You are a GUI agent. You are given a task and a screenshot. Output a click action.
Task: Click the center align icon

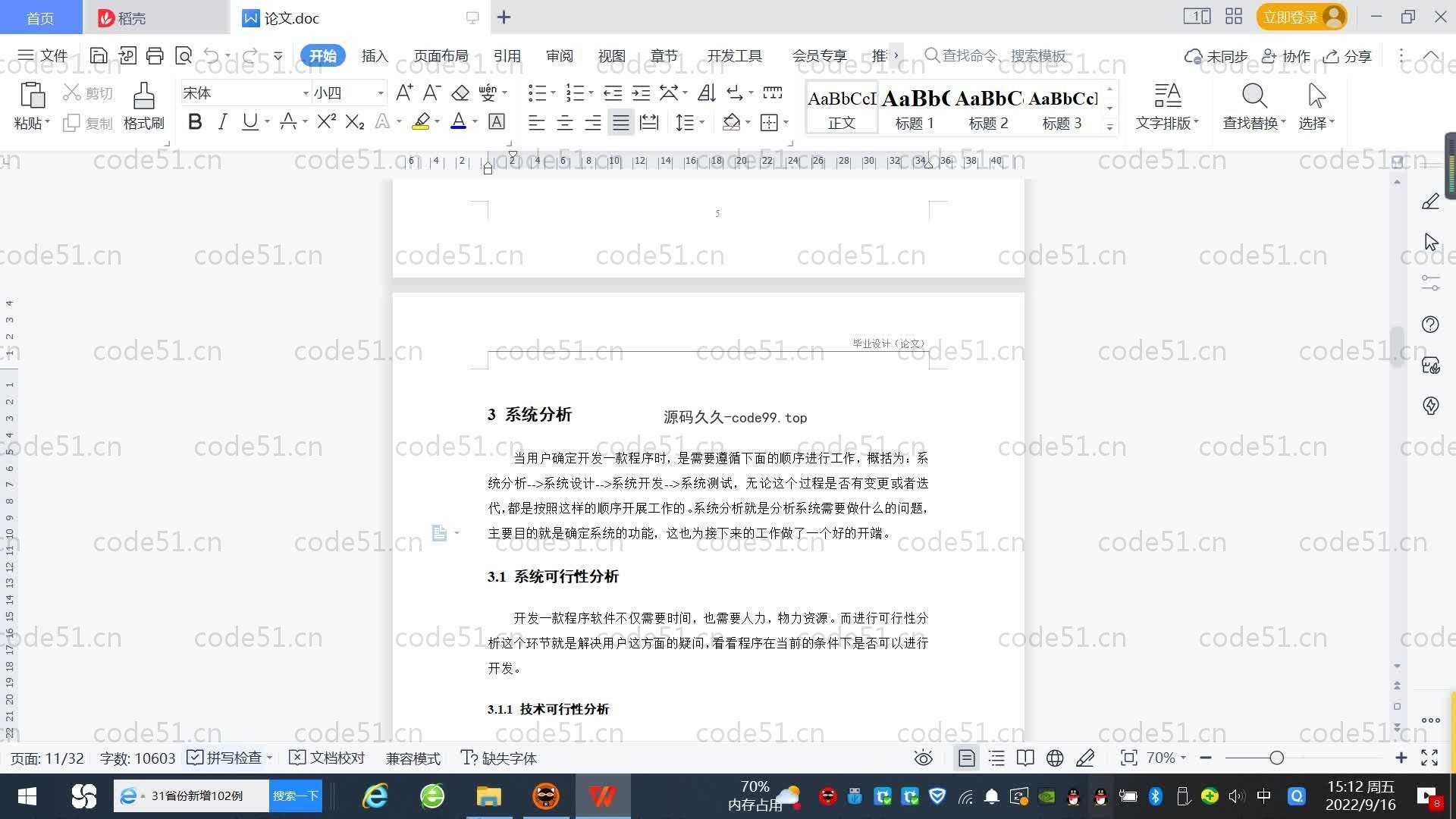coord(565,123)
